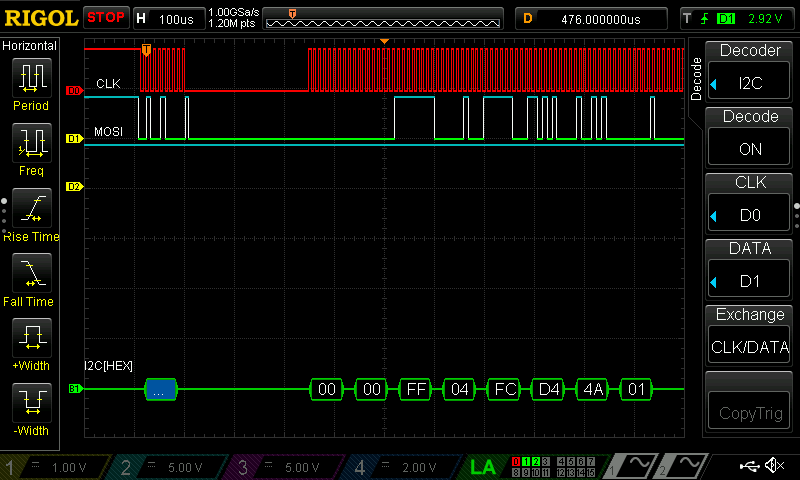Click the decoded byte FC
This screenshot has height=480, width=800.
click(504, 389)
